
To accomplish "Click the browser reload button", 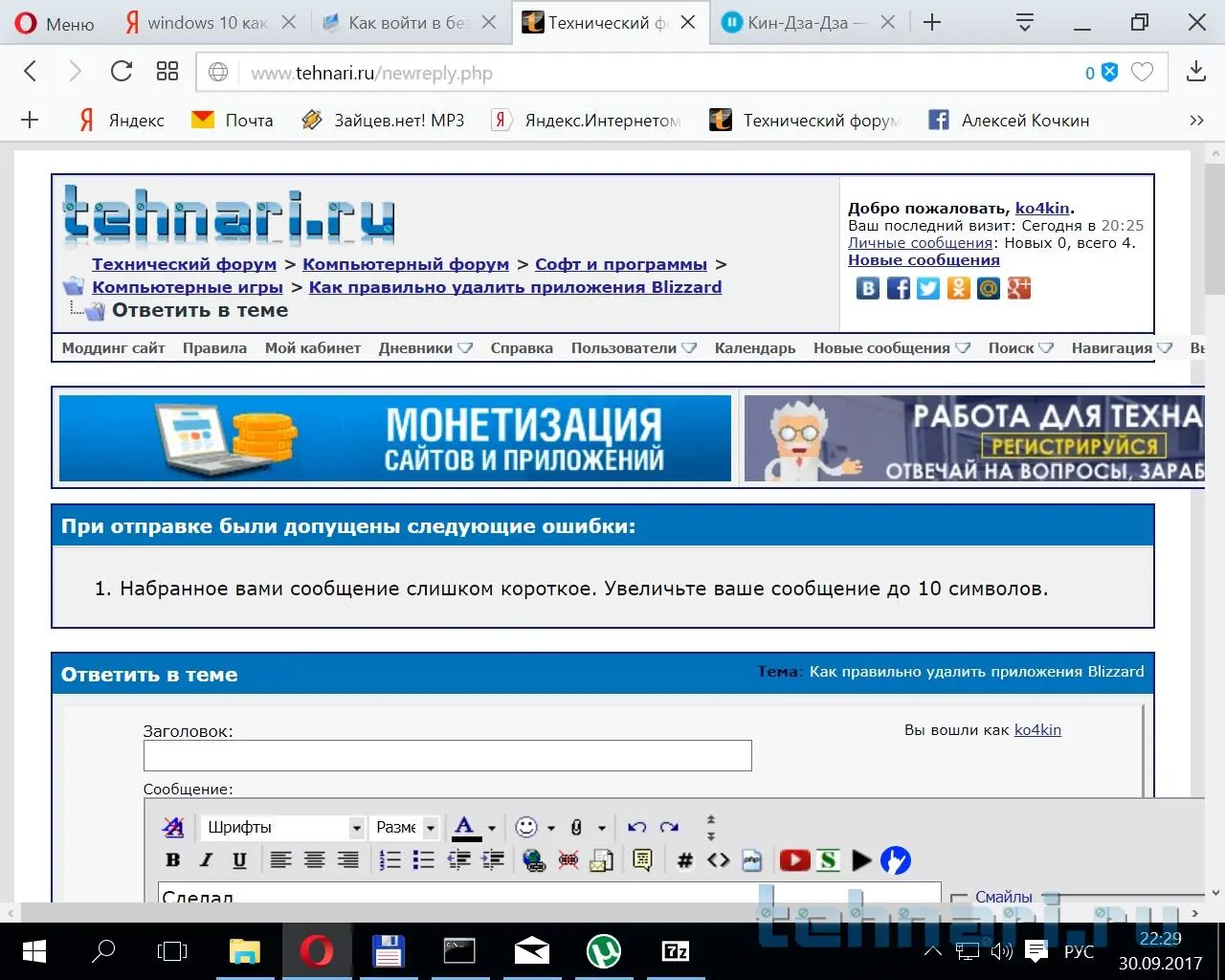I will (x=122, y=72).
